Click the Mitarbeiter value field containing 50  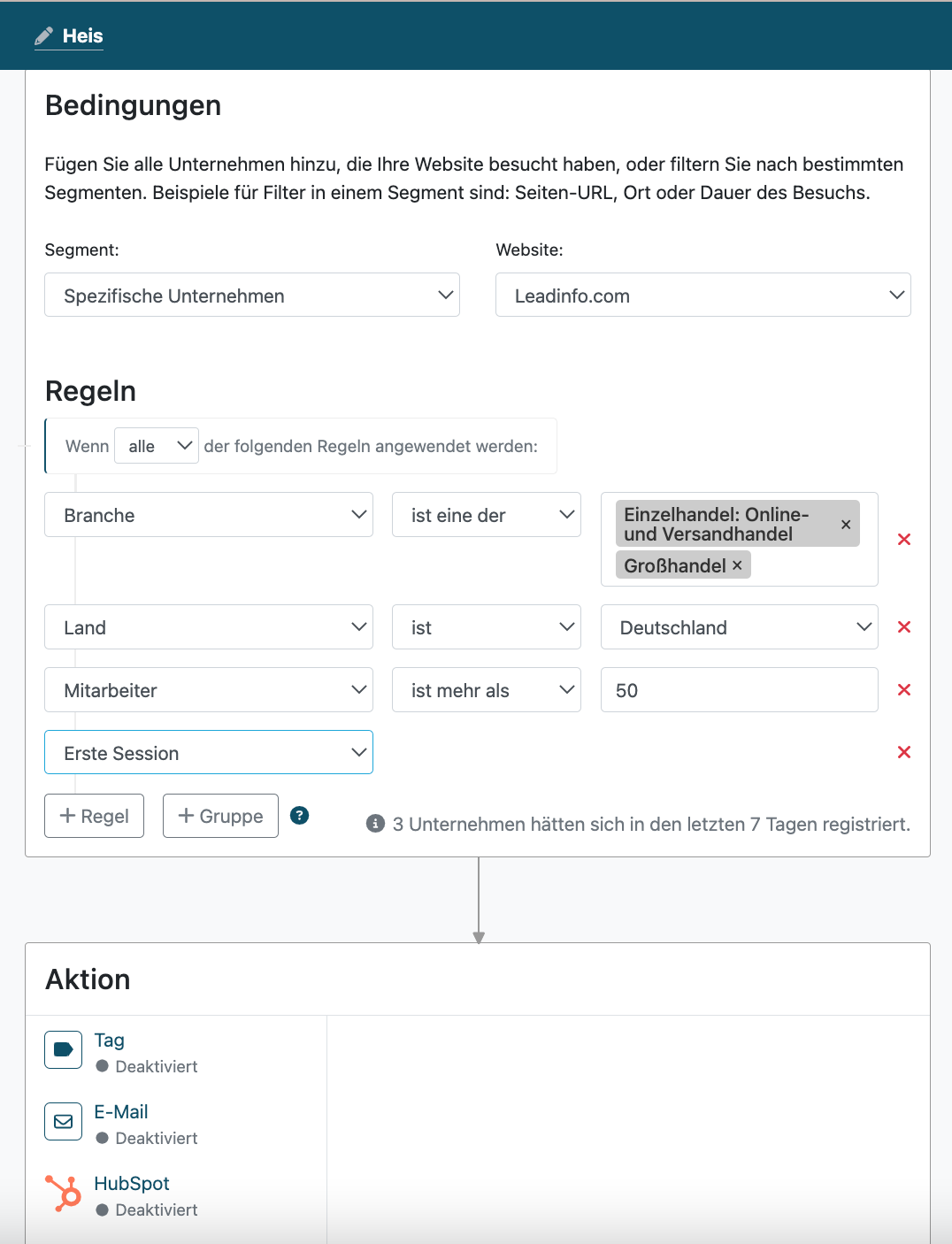[739, 690]
